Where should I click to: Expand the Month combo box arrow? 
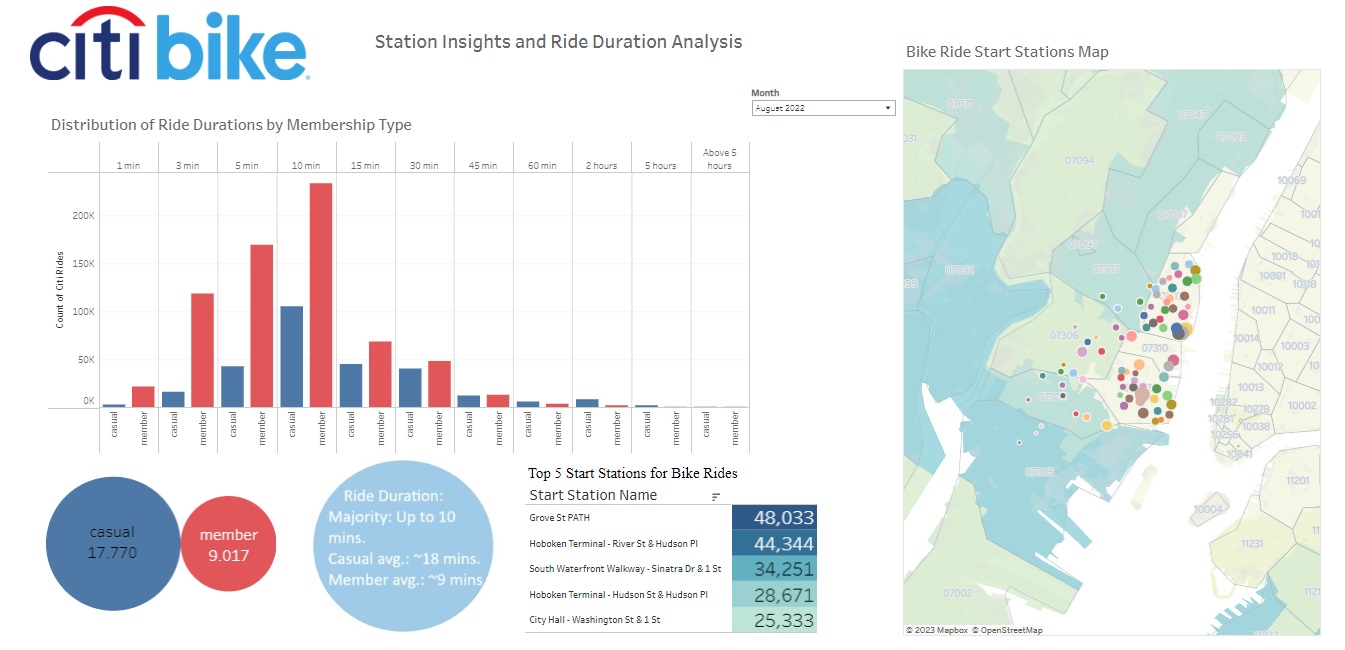coord(887,107)
